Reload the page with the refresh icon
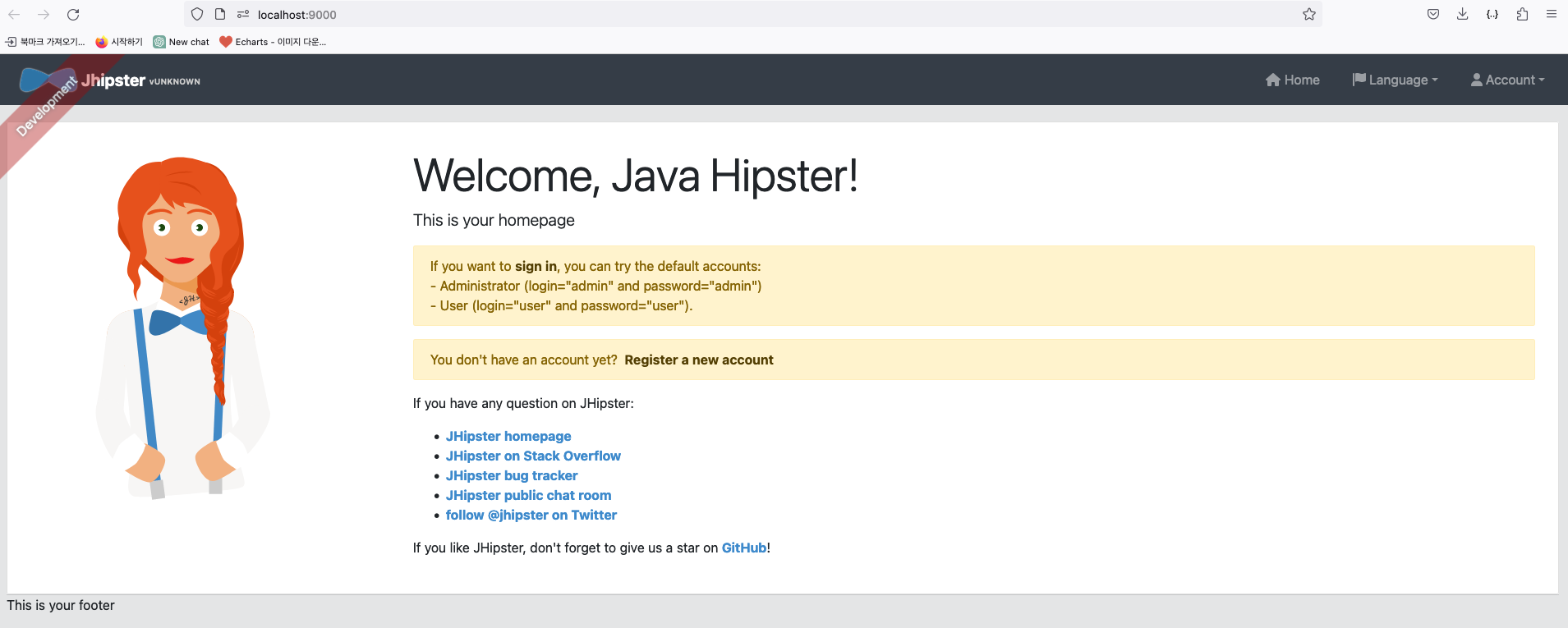The height and width of the screenshot is (628, 1568). coord(73,14)
